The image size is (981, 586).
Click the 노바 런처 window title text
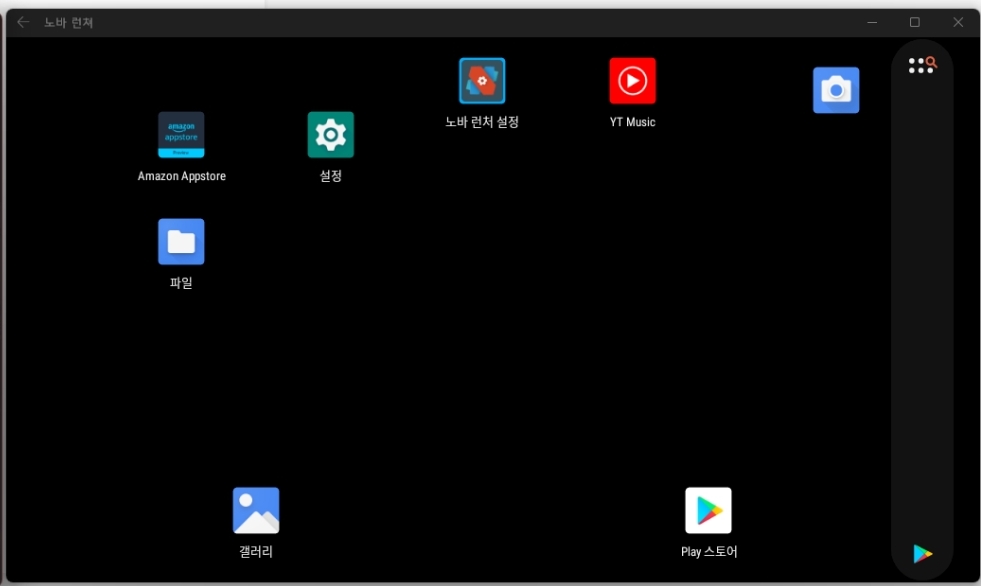[x=68, y=23]
